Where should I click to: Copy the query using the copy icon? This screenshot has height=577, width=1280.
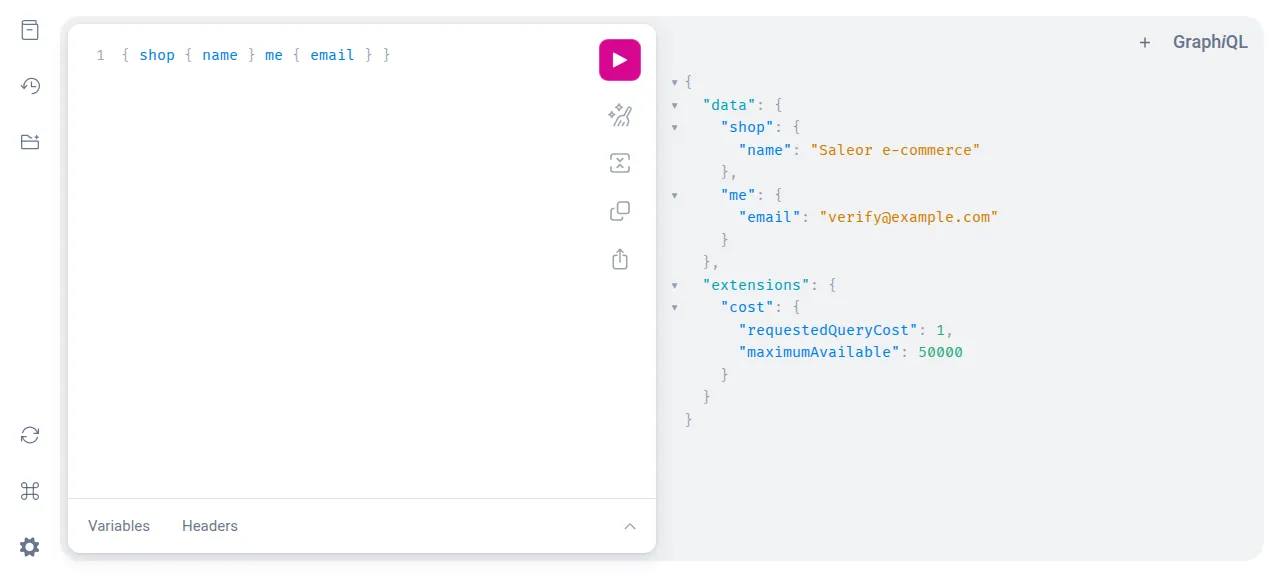tap(620, 211)
